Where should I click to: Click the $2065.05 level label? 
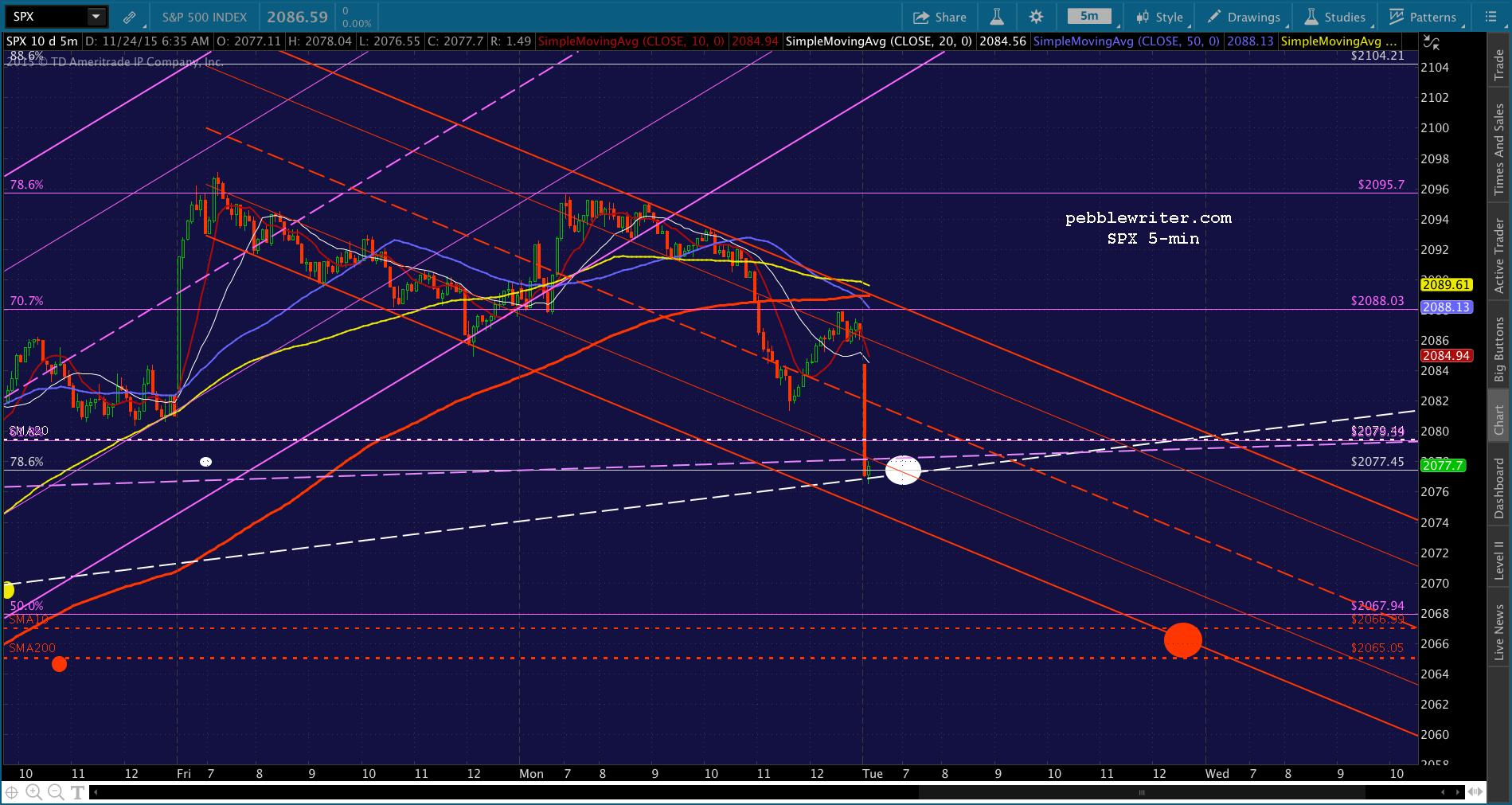1377,648
